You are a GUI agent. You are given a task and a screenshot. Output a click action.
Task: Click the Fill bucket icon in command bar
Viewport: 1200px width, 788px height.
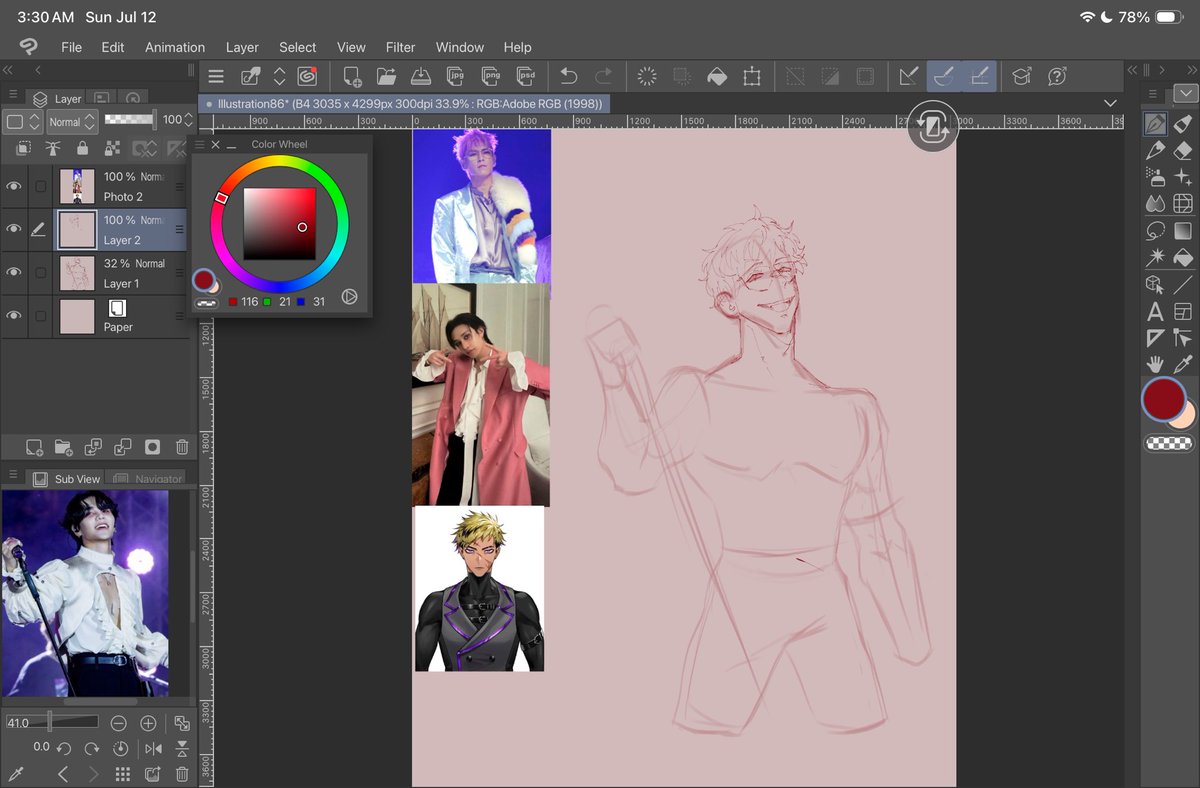point(716,76)
